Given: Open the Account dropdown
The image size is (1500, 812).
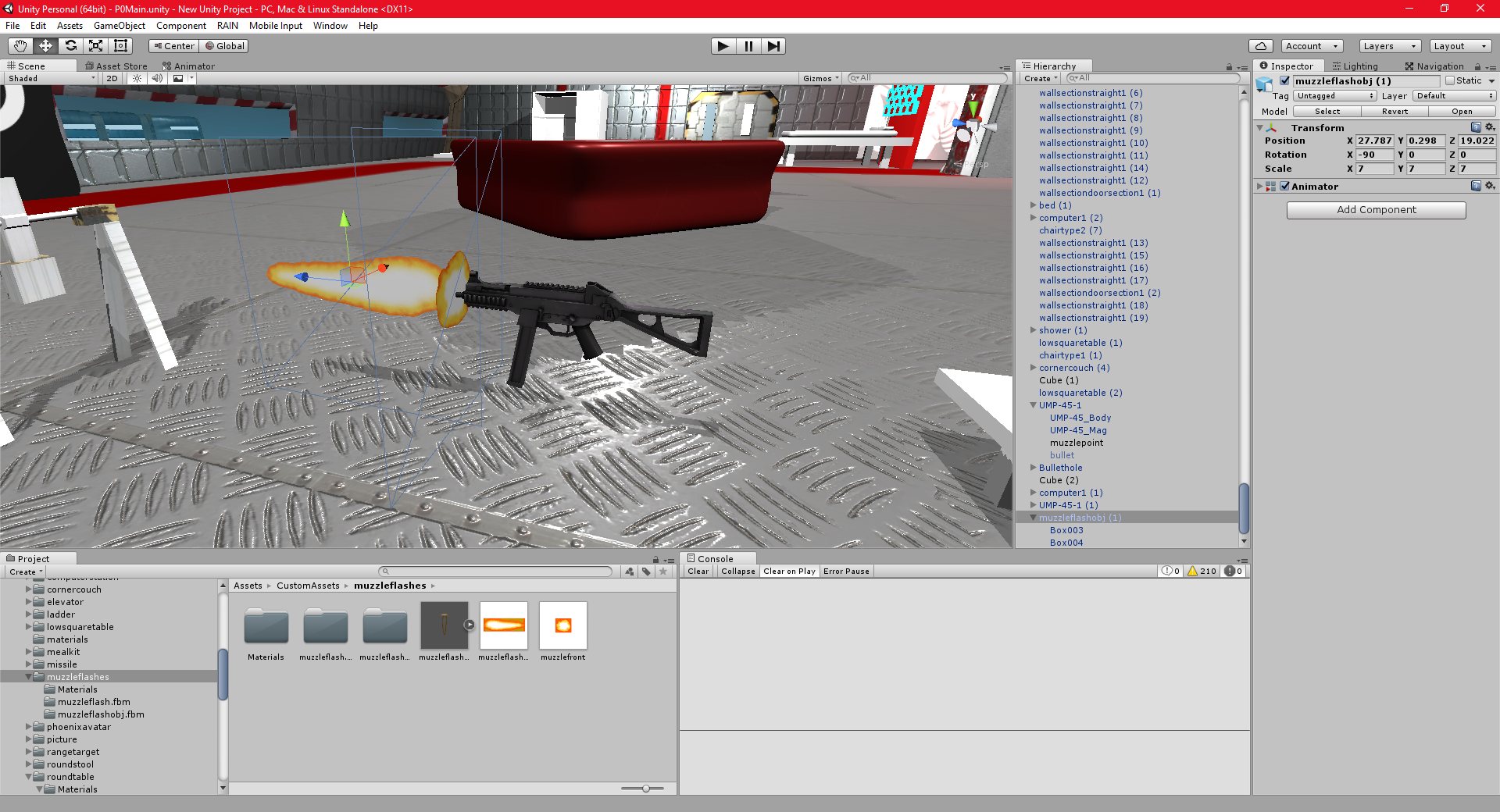Looking at the screenshot, I should tap(1312, 46).
